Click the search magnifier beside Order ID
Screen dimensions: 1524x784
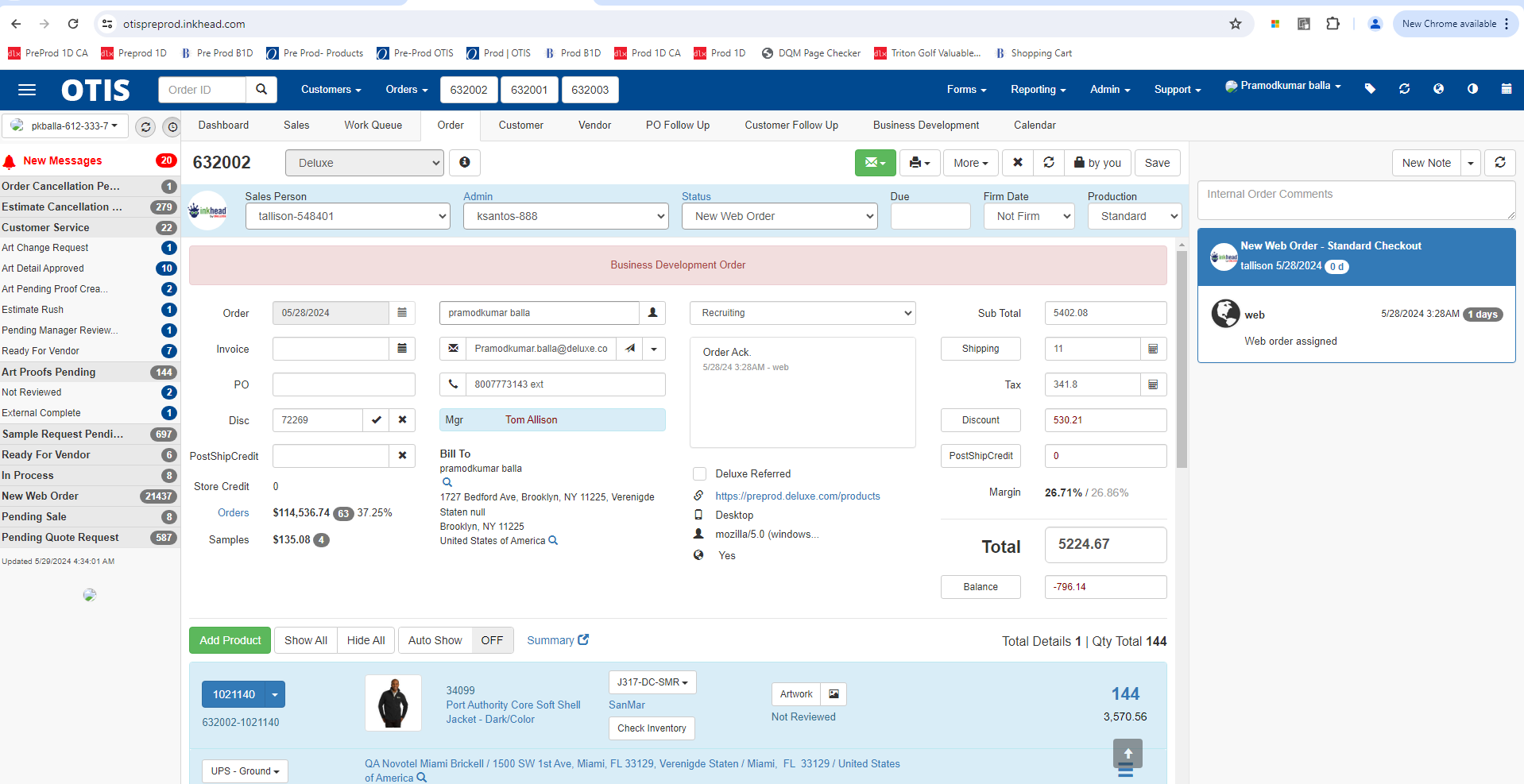coord(261,90)
